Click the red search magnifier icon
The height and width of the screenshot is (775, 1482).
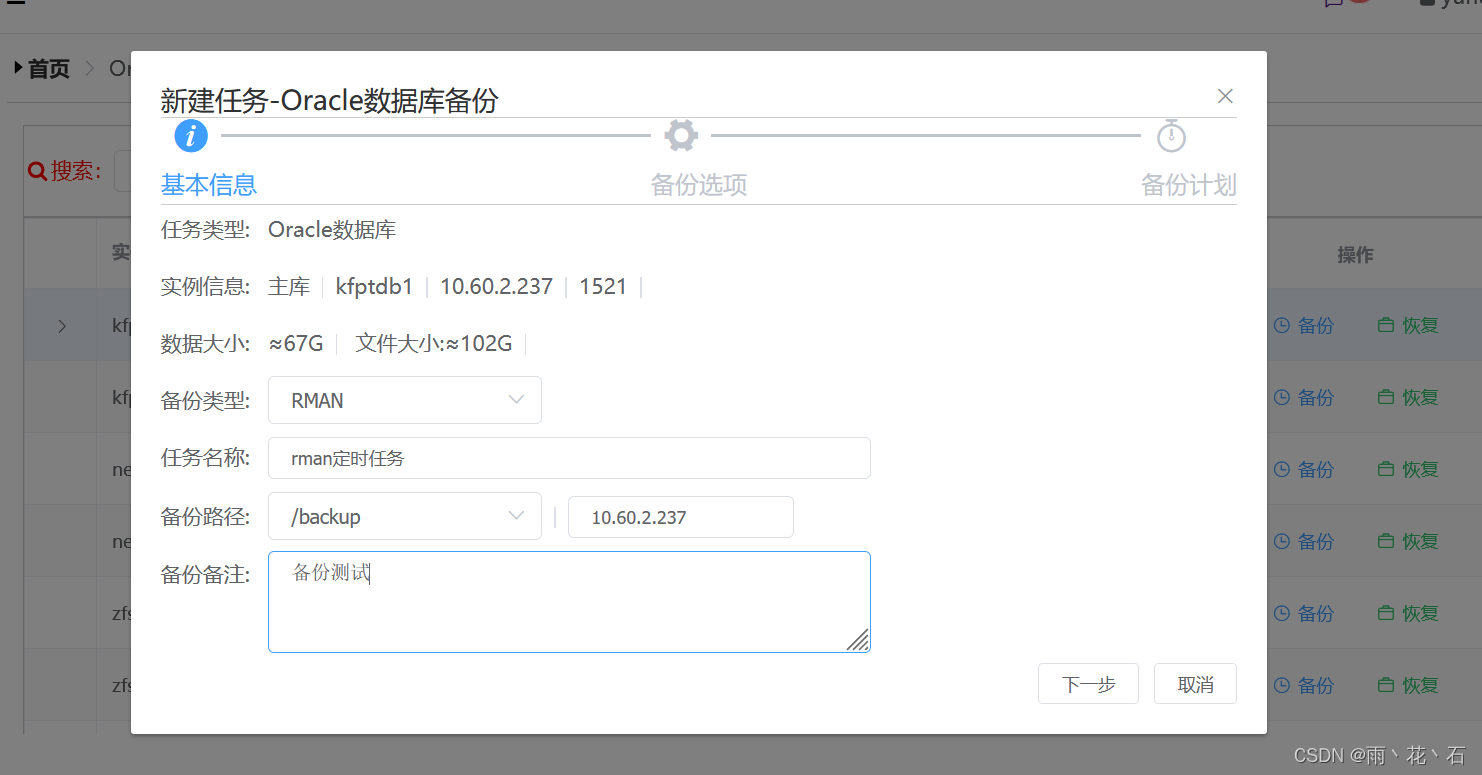[36, 170]
